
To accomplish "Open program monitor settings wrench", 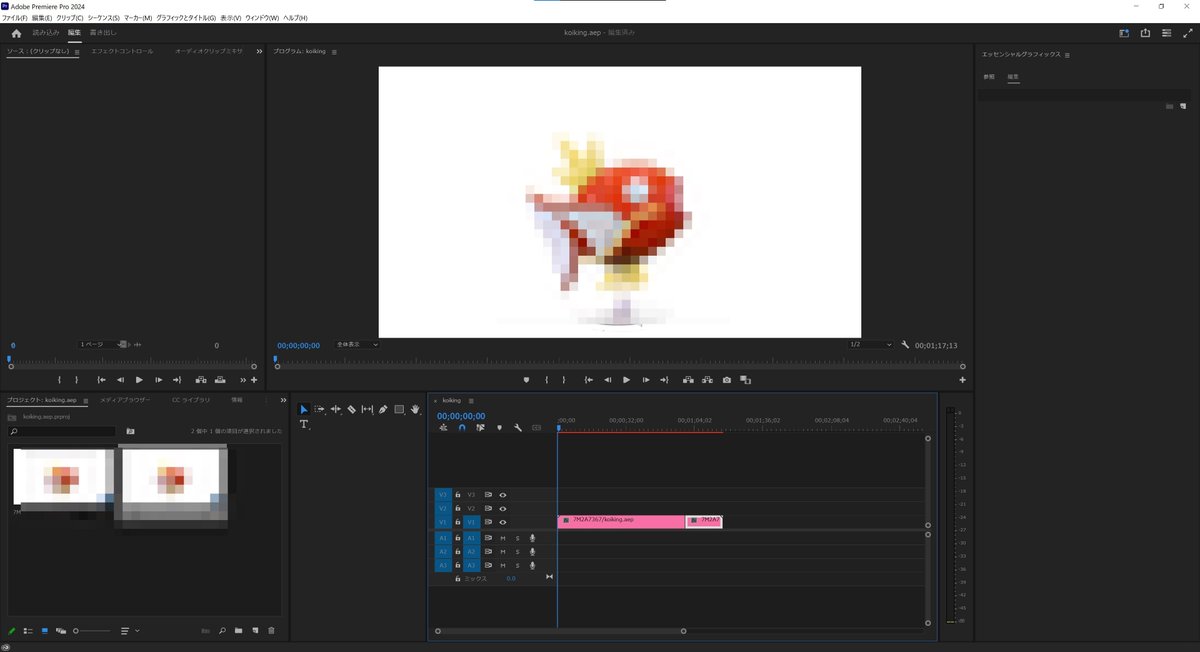I will (905, 345).
